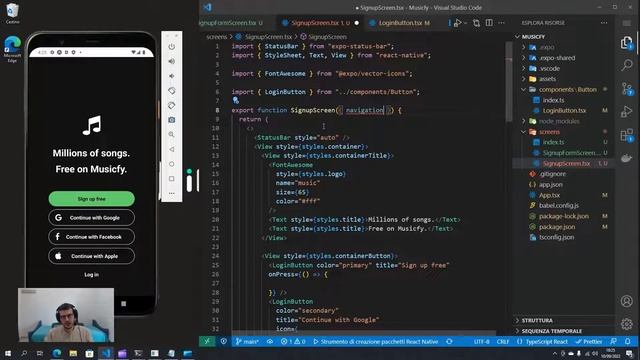Open Source Control view in activity bar

tap(627, 89)
